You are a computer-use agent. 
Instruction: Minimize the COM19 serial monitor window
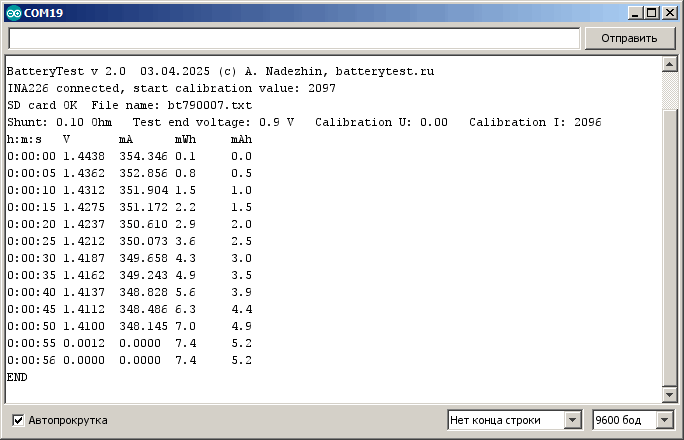click(x=635, y=13)
